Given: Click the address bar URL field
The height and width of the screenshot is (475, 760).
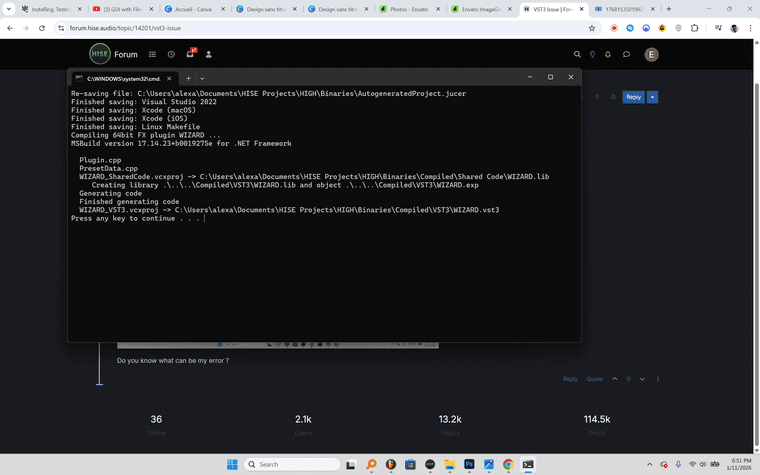Looking at the screenshot, I should tap(325, 28).
